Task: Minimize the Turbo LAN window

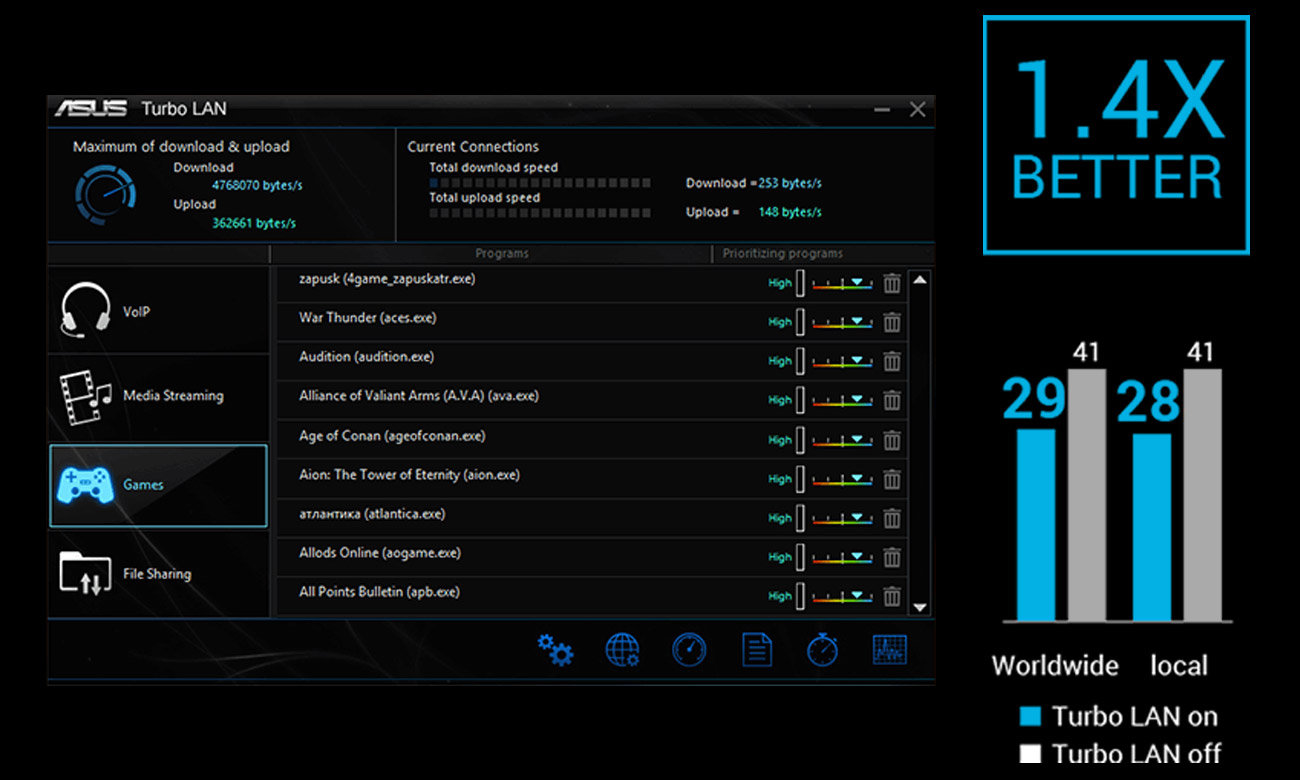Action: pos(882,109)
